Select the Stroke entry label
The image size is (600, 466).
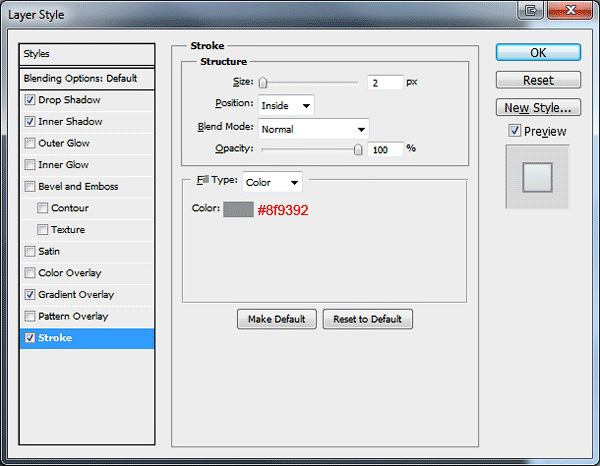click(x=55, y=338)
